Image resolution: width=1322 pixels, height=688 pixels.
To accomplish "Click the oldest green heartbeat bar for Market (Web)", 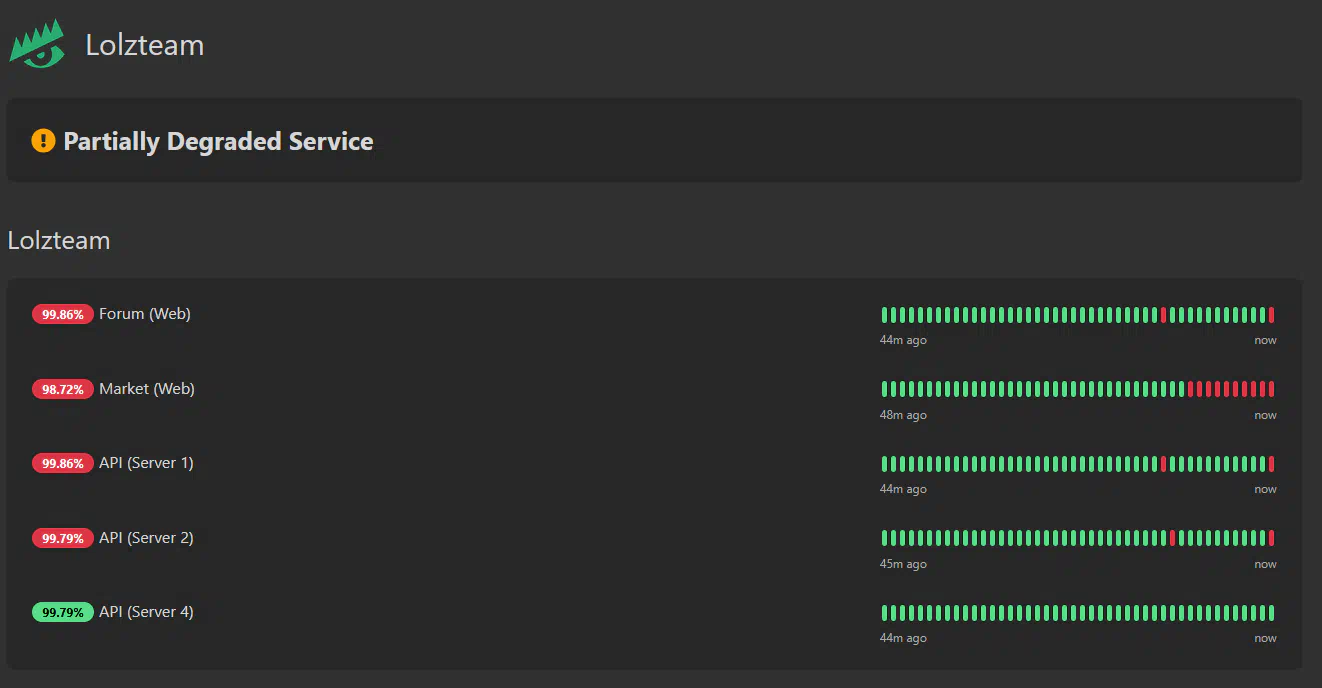I will 884,389.
